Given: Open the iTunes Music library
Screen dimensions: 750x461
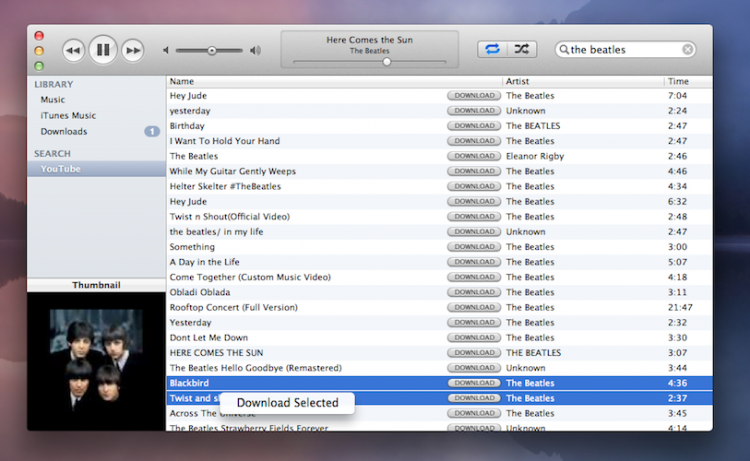Looking at the screenshot, I should pyautogui.click(x=68, y=115).
